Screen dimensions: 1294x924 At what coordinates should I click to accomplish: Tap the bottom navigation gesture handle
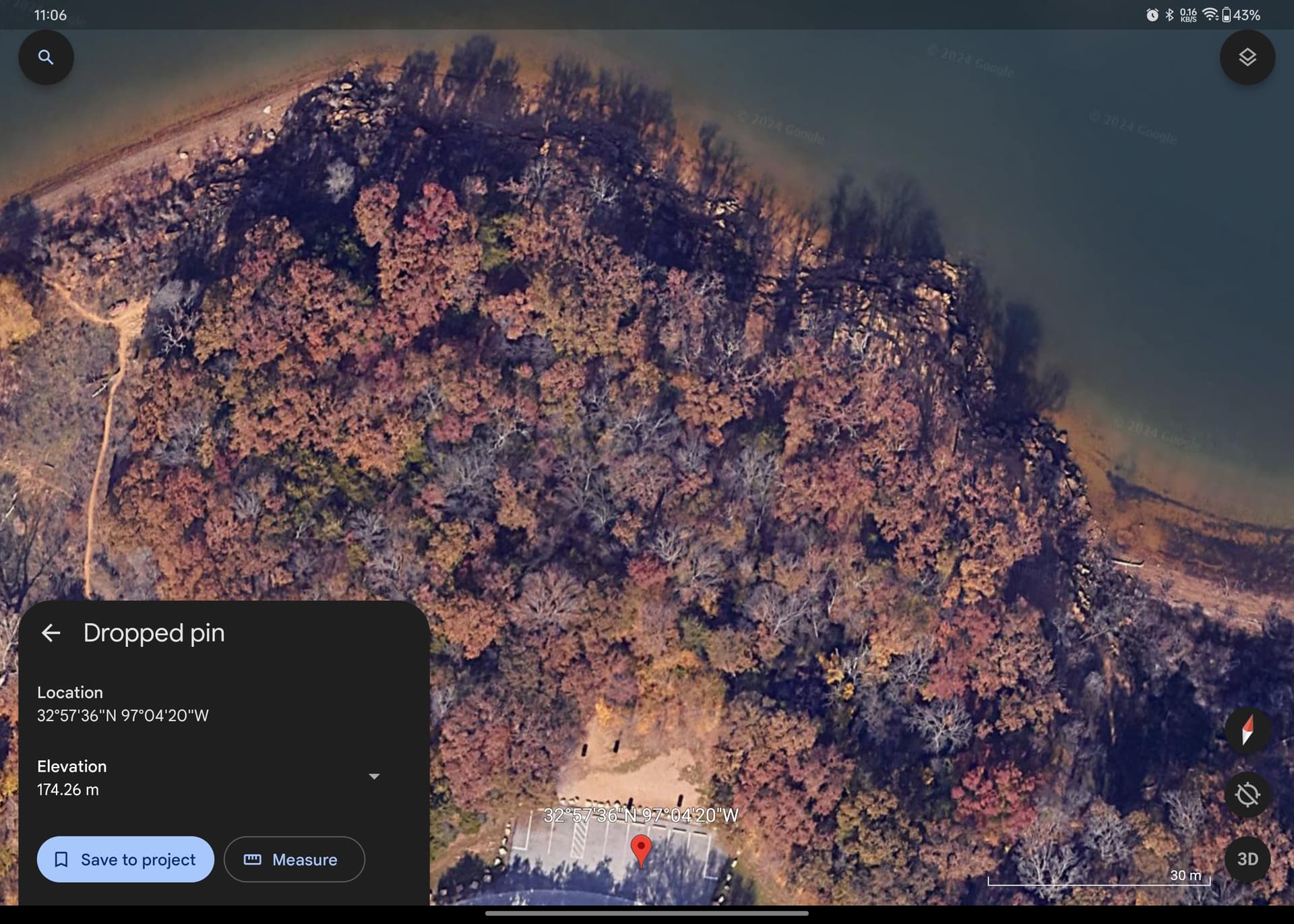coord(646,914)
